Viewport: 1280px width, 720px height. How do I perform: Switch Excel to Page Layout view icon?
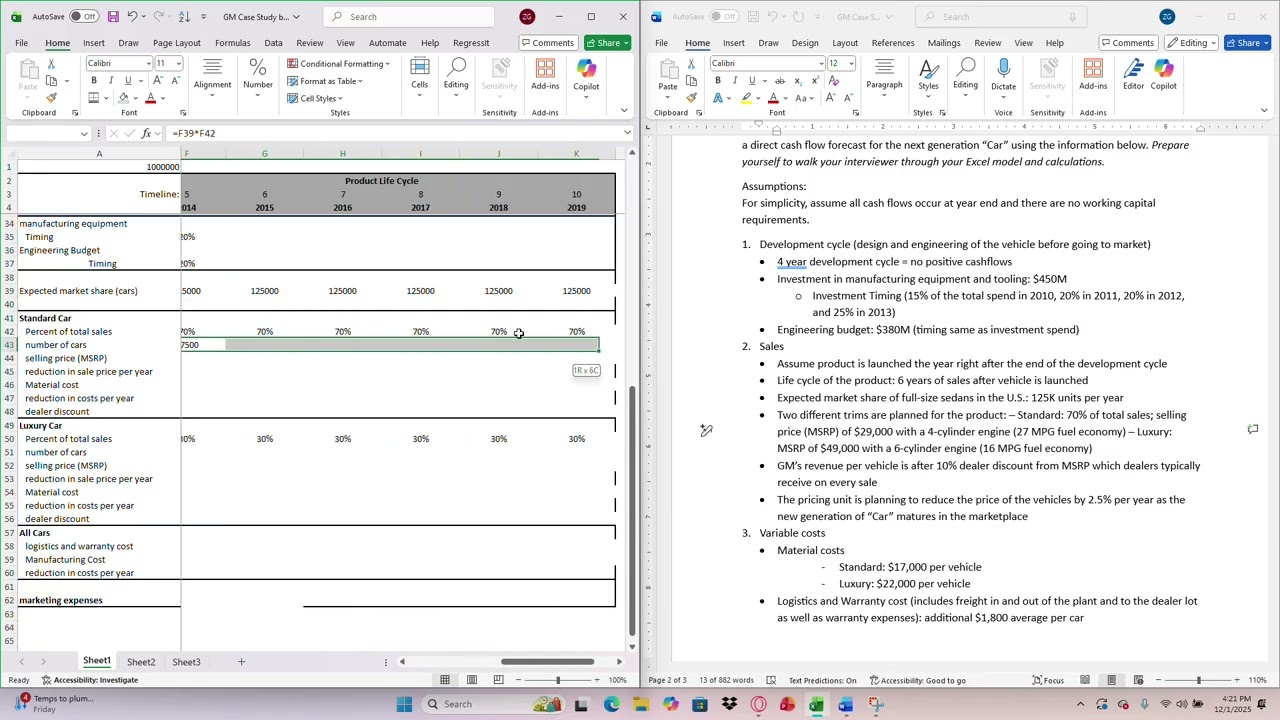(x=472, y=680)
